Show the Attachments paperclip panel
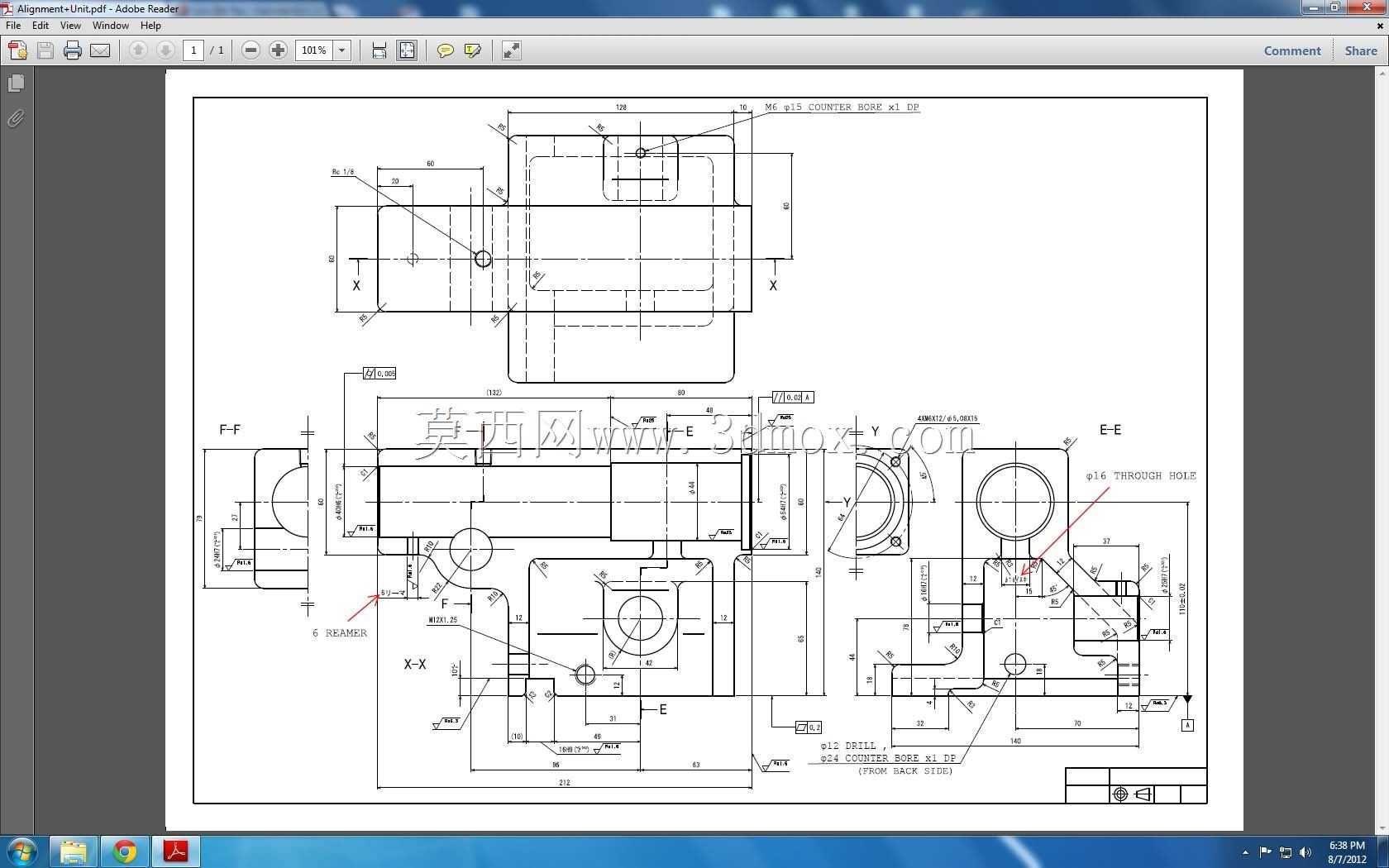The width and height of the screenshot is (1389, 868). pyautogui.click(x=16, y=119)
